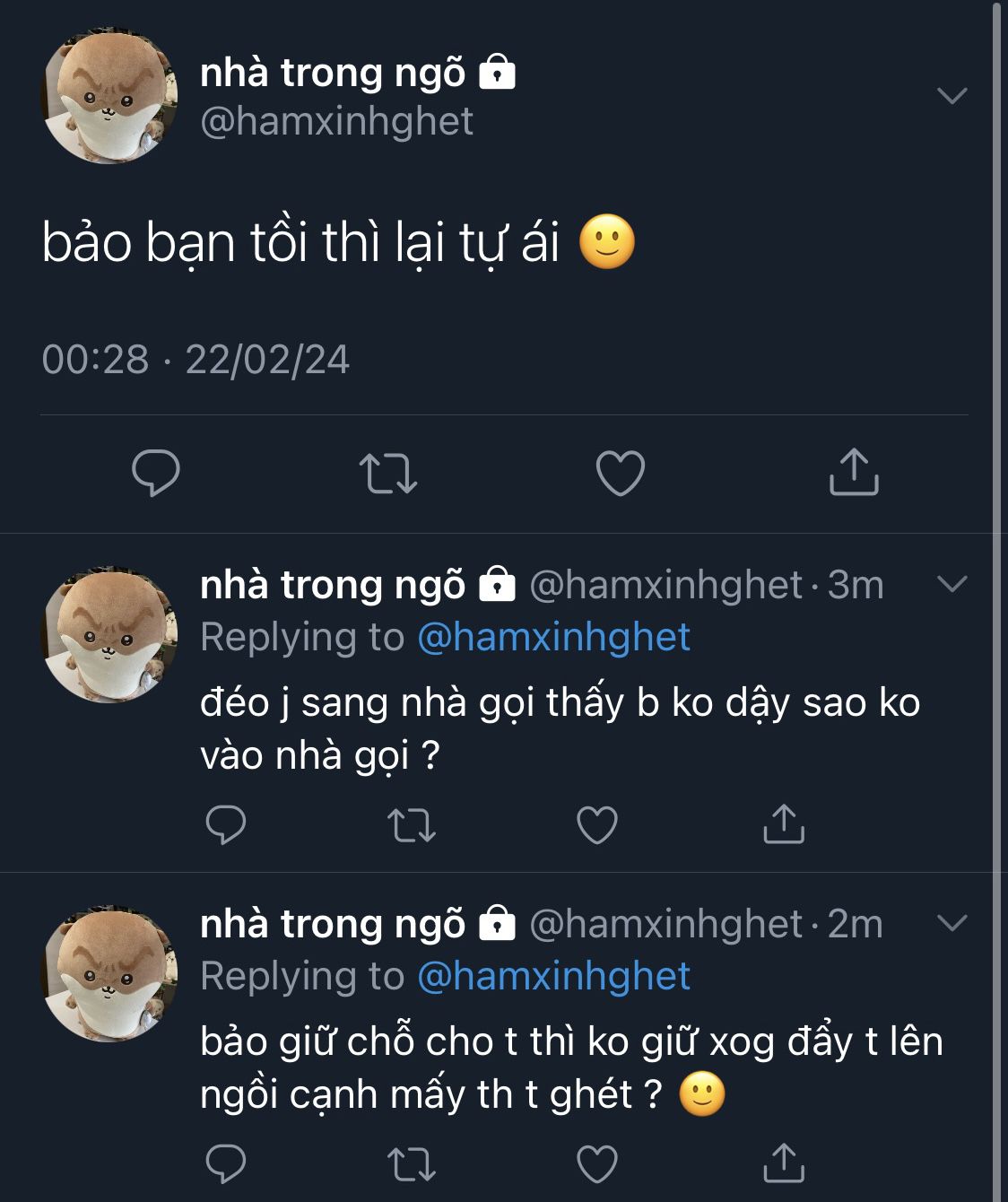
Task: Open @hamxinhghet link in the 2m reply
Action: (554, 976)
